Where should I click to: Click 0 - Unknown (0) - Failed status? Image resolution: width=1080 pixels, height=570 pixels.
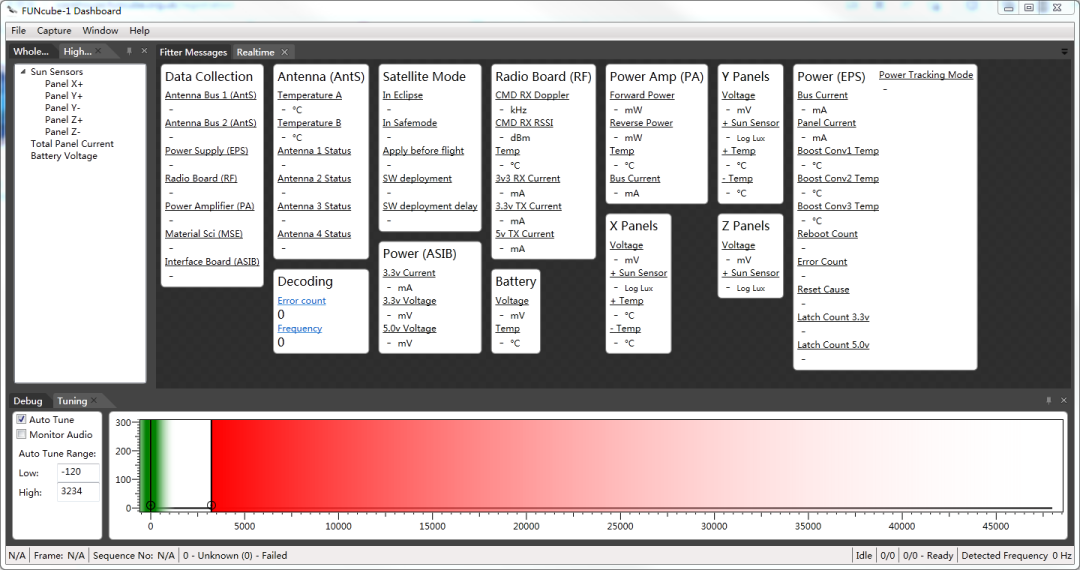coord(235,556)
